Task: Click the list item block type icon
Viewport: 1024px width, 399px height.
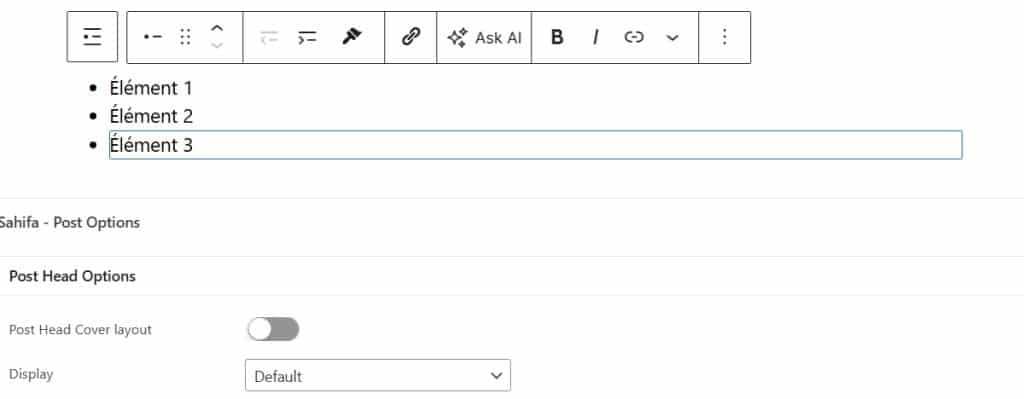Action: 153,37
